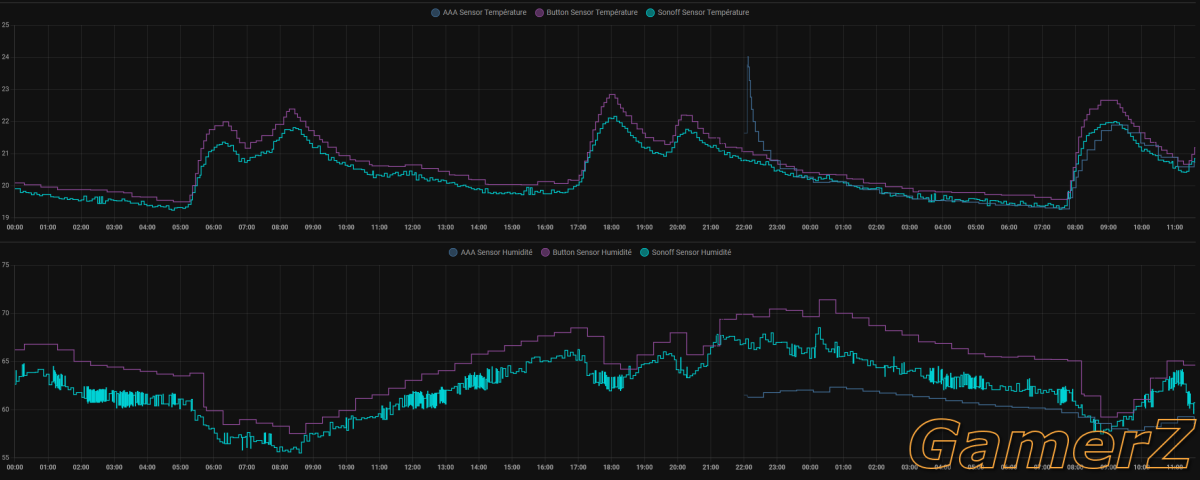The image size is (1200, 480).
Task: Click the 22 label on temperature y-axis
Action: click(x=5, y=121)
